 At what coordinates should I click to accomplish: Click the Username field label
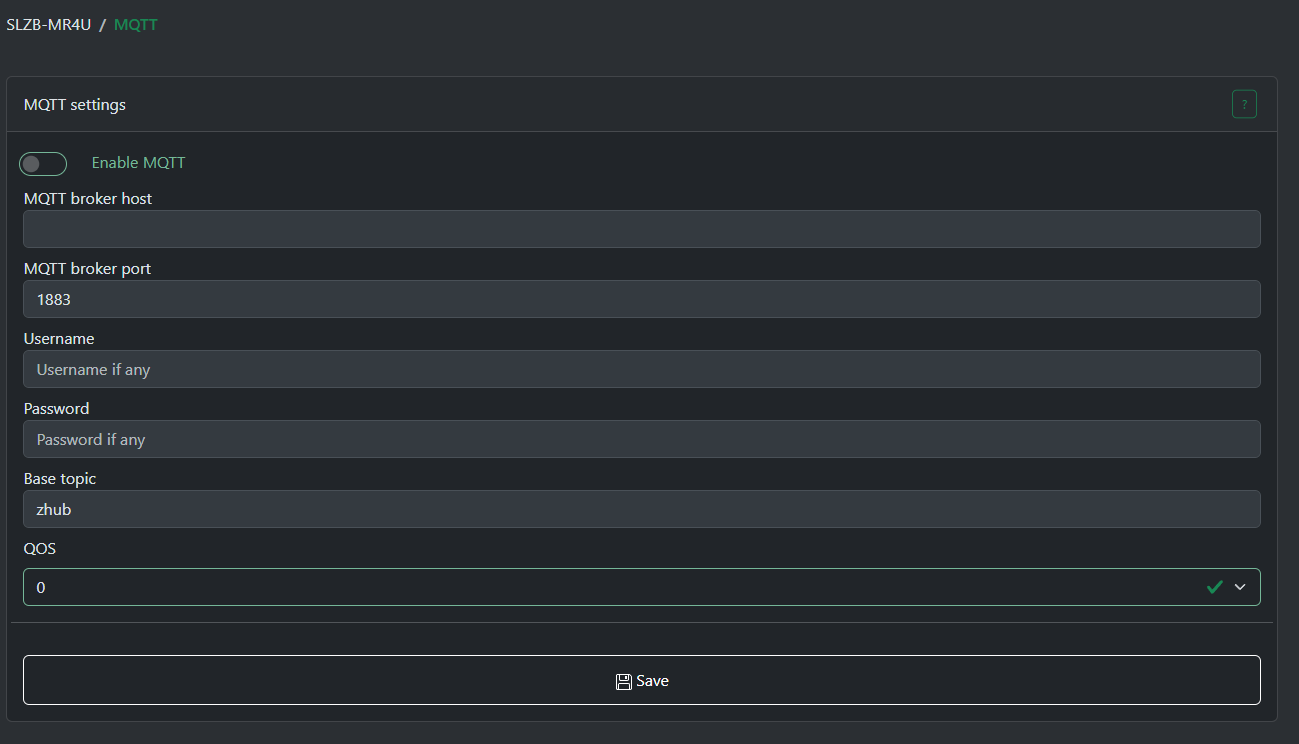coord(59,338)
